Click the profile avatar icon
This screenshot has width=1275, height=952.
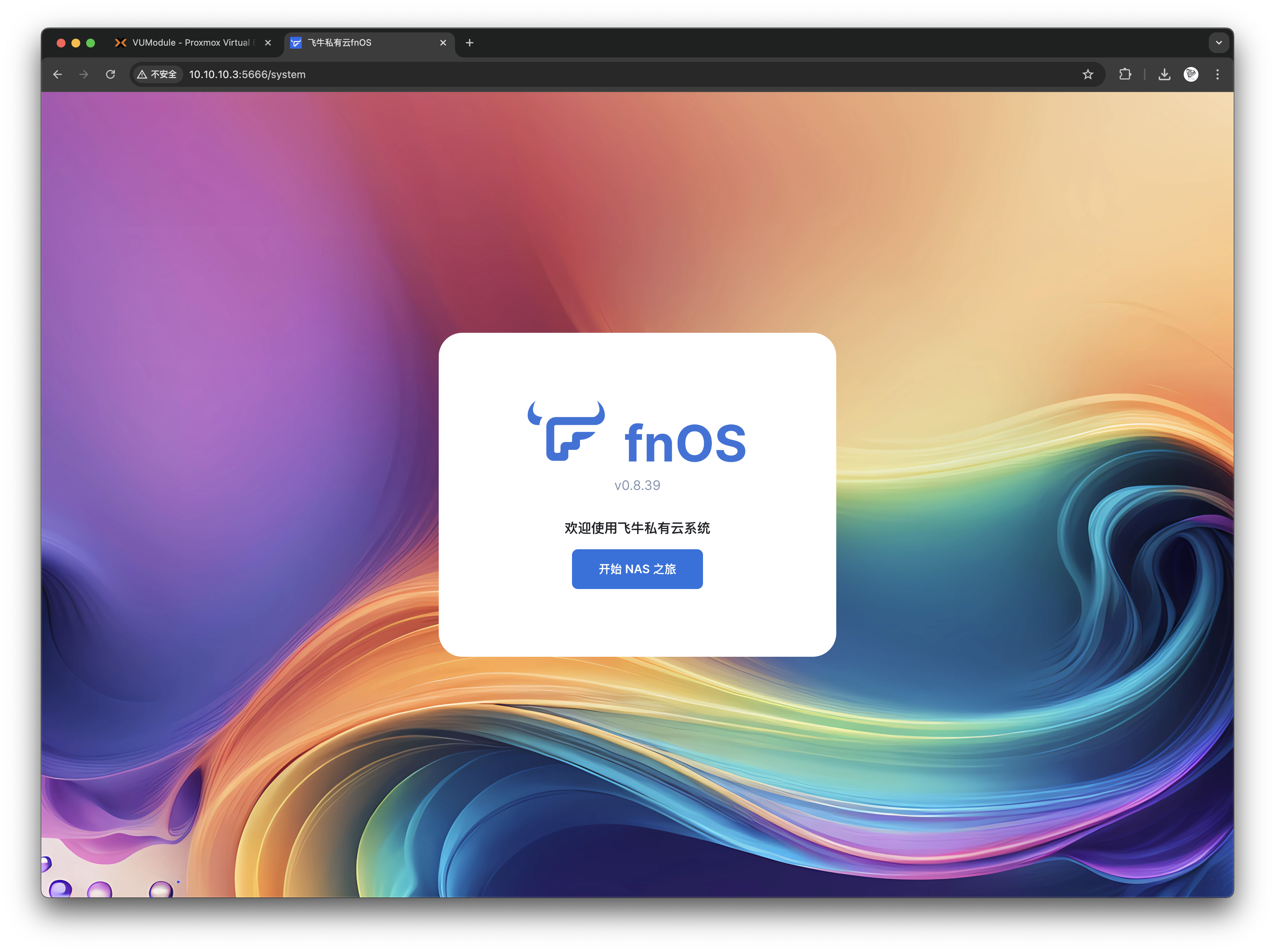1191,74
